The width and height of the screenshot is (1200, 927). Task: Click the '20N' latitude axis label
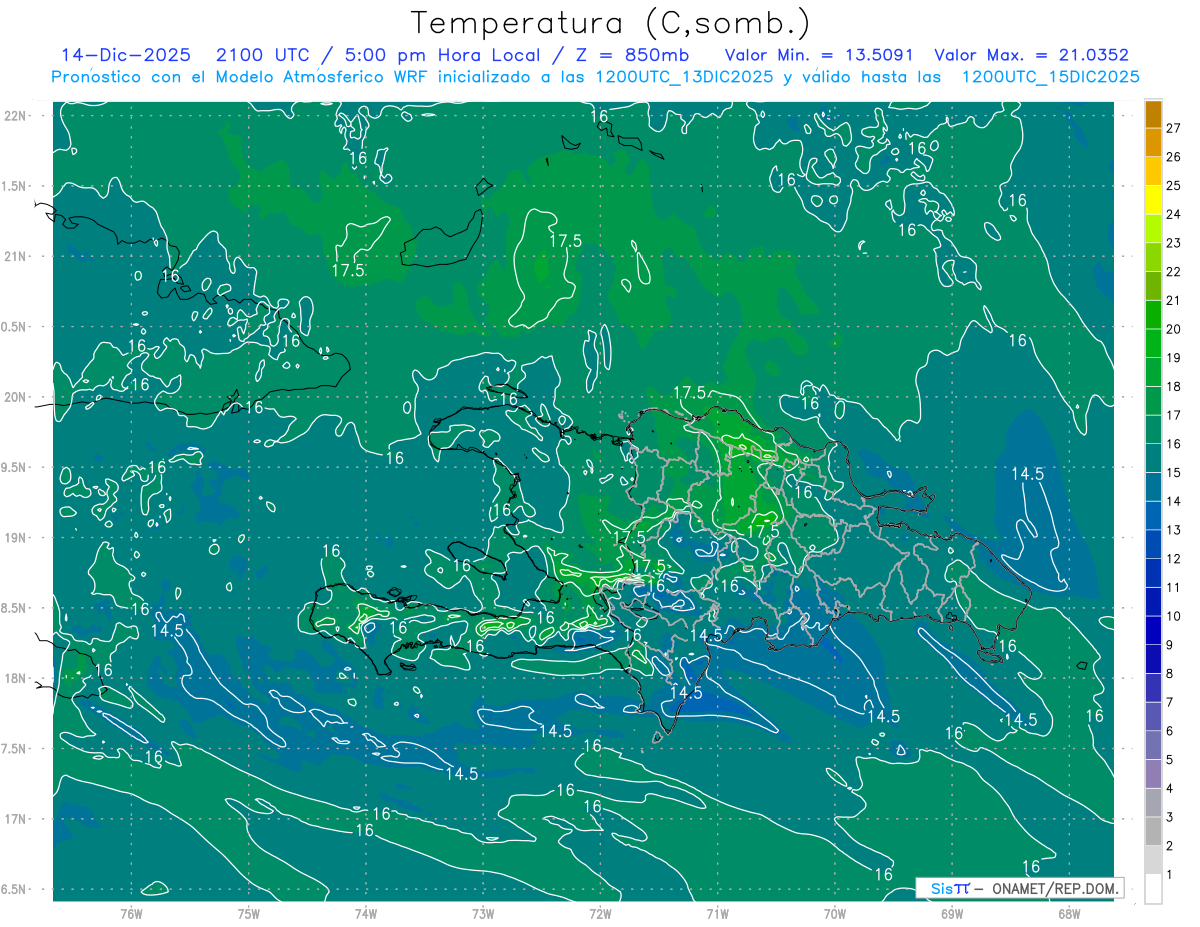click(15, 397)
